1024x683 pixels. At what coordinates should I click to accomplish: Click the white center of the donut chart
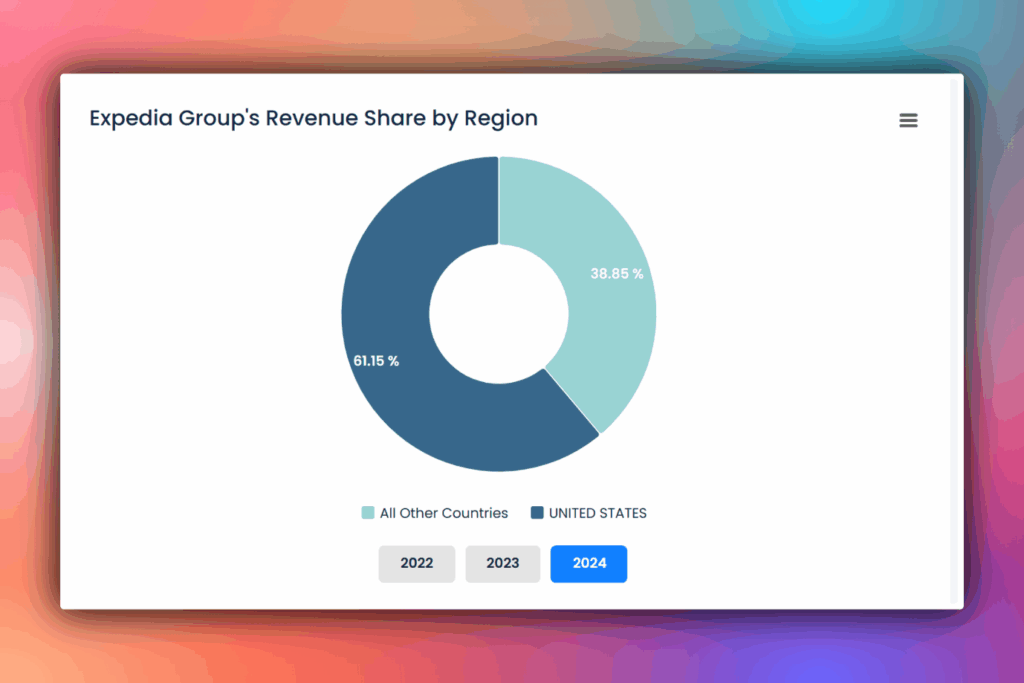pyautogui.click(x=499, y=313)
